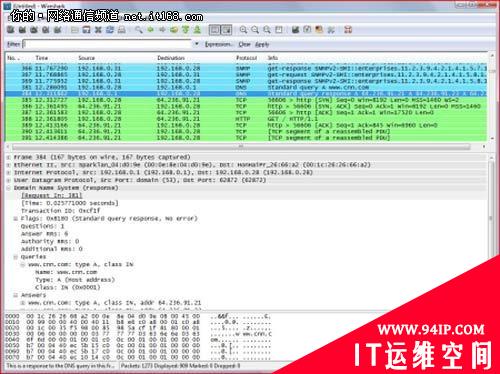This screenshot has height=374, width=500.
Task: Zoom out the packet text
Action: (x=255, y=30)
